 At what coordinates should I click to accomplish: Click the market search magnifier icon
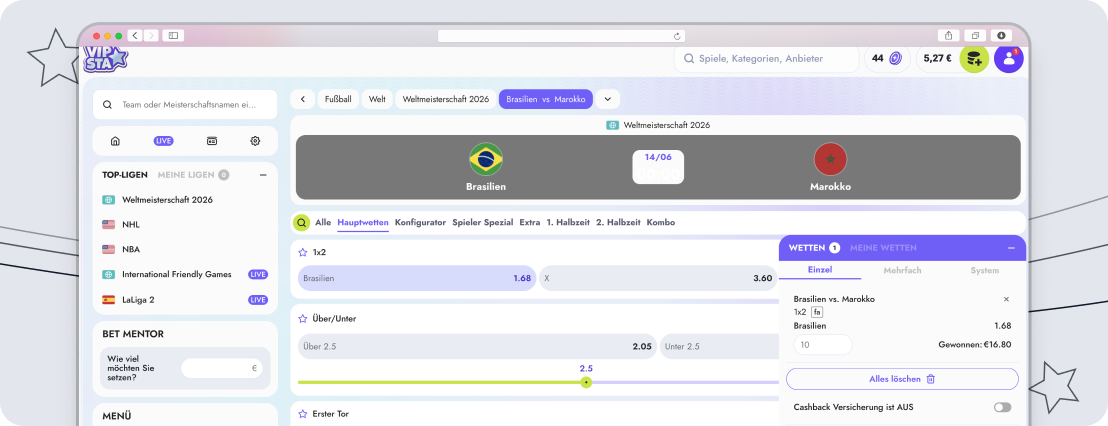[x=302, y=223]
